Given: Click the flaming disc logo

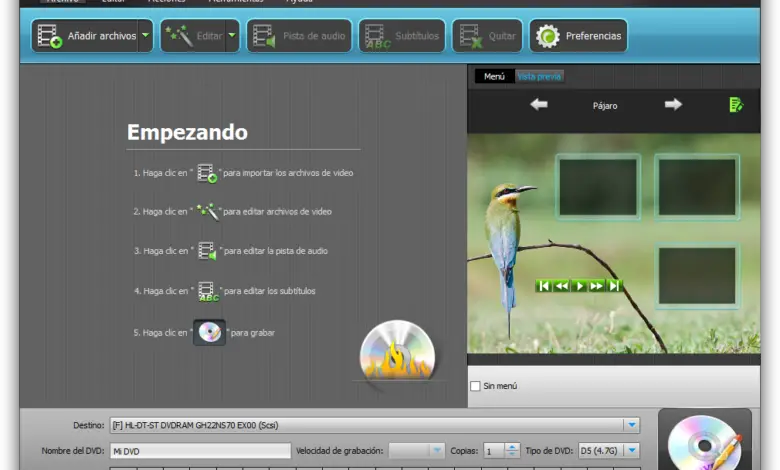Looking at the screenshot, I should (397, 351).
